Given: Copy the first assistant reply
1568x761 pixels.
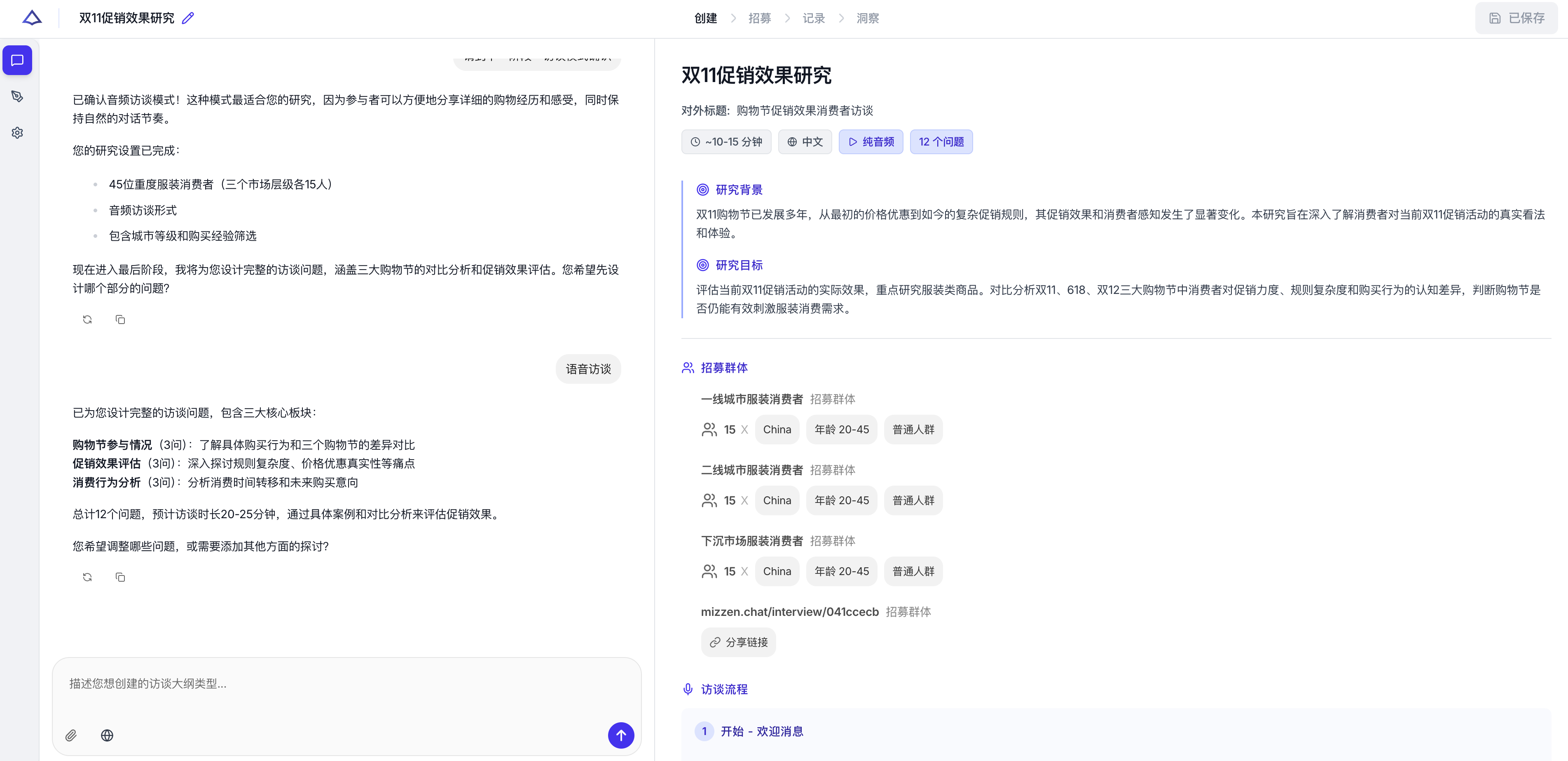Looking at the screenshot, I should [120, 319].
